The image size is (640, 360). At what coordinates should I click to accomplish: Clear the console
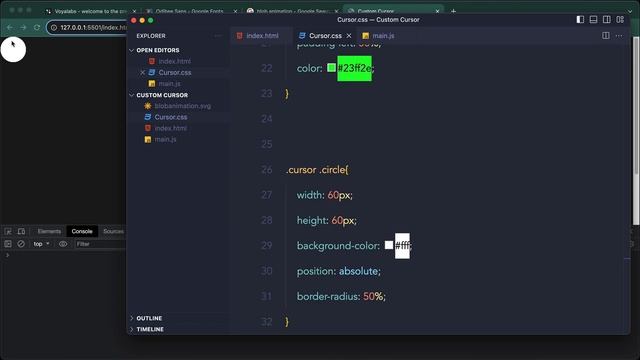[21, 244]
